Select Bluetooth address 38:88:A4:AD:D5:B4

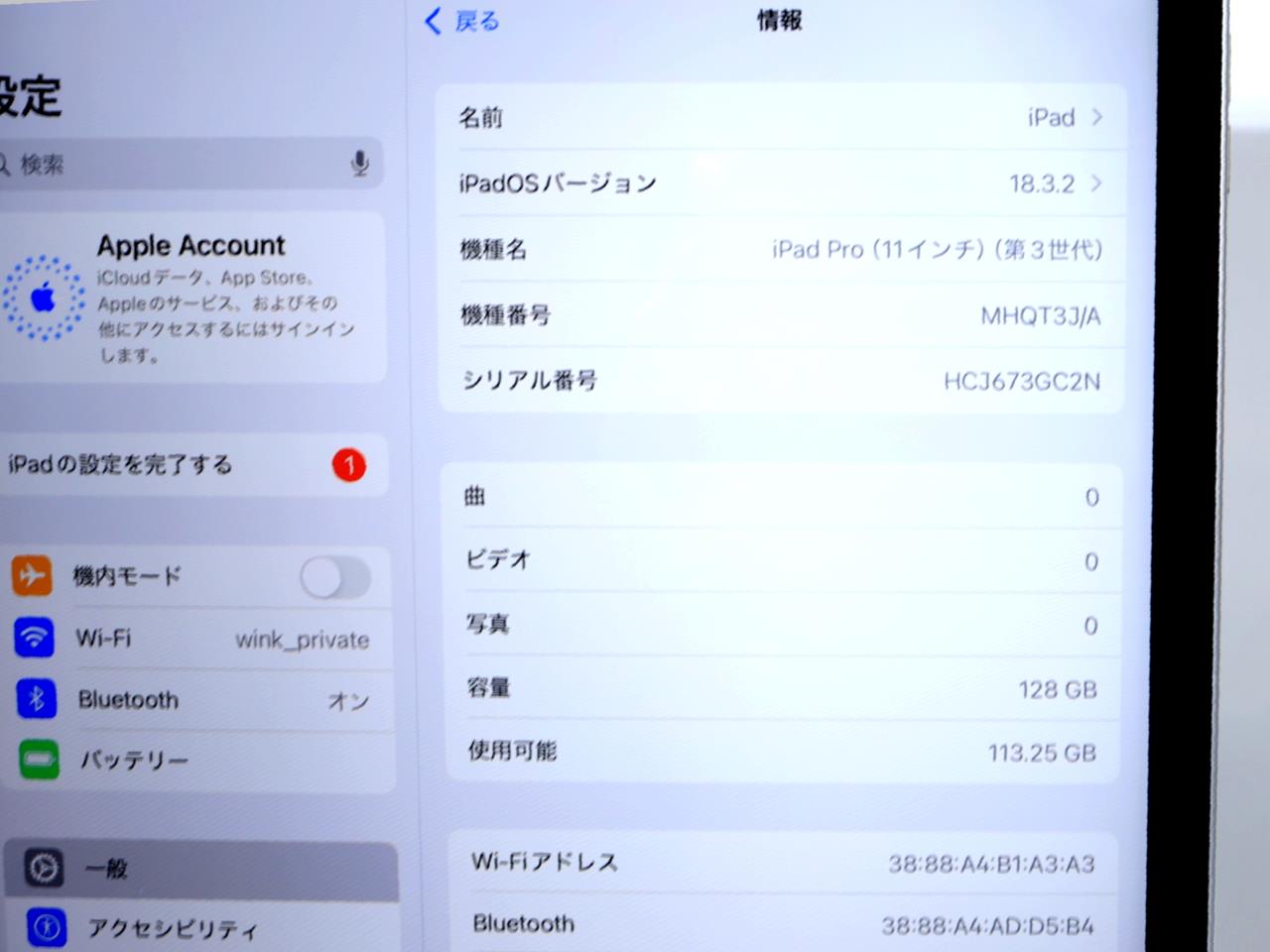pos(988,926)
